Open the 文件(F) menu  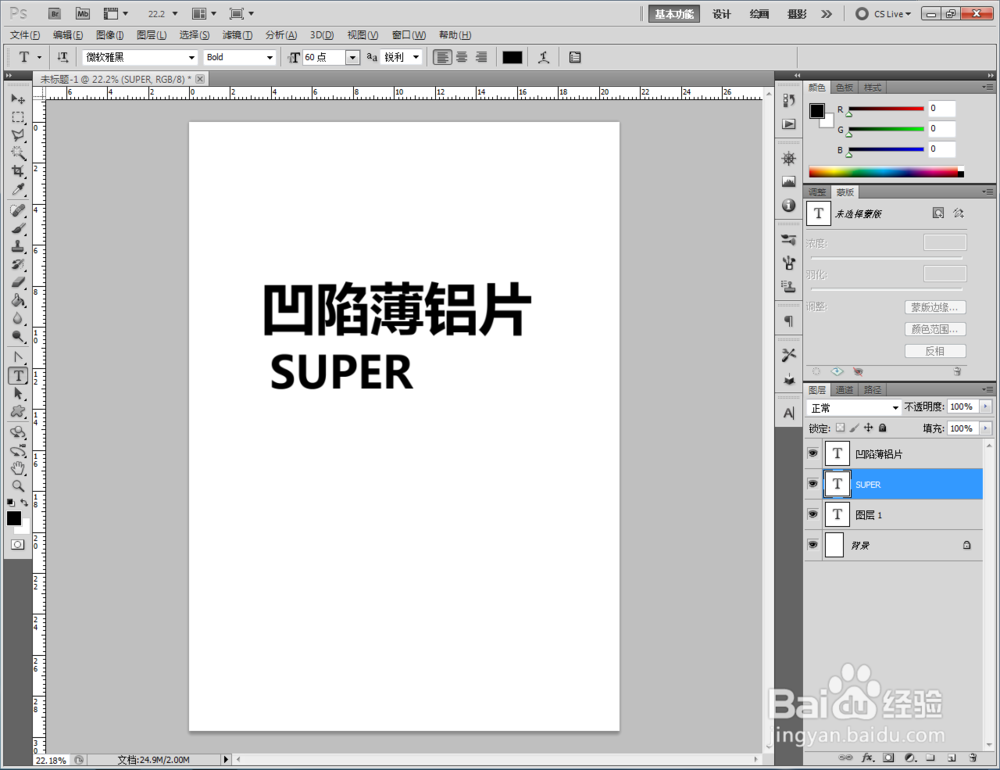pos(25,35)
